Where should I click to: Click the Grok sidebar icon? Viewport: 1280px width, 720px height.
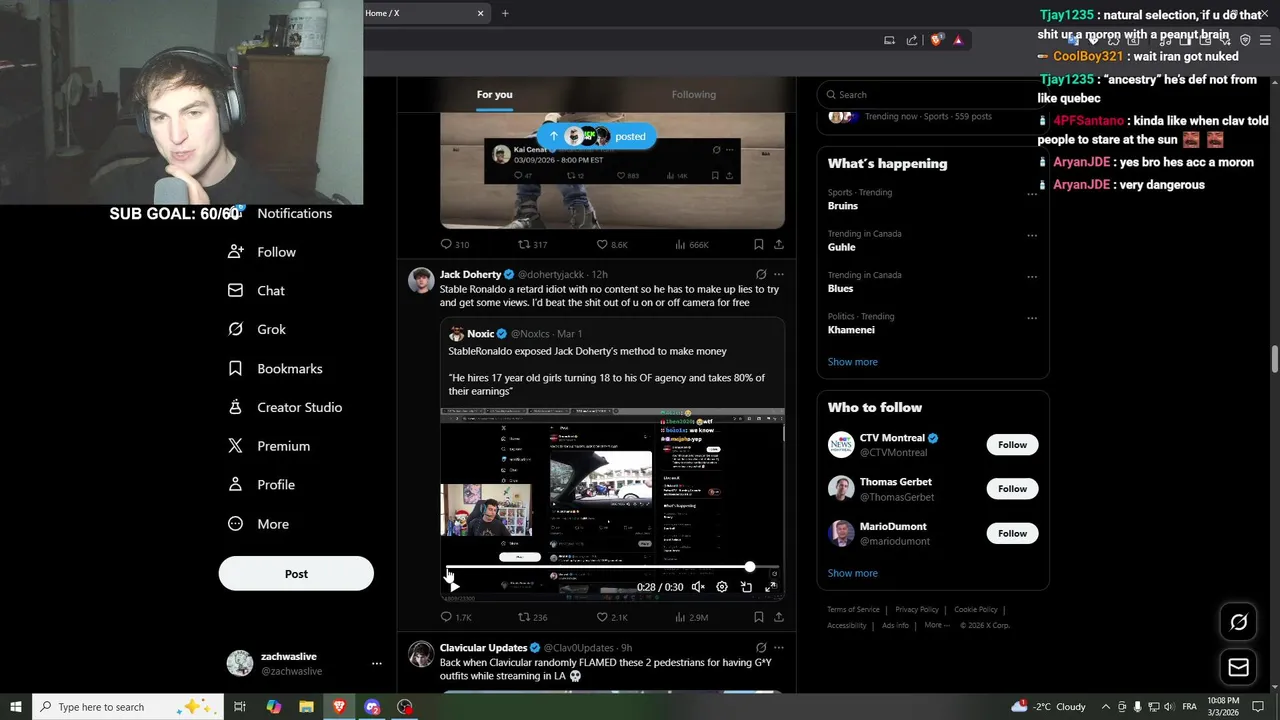coord(235,330)
